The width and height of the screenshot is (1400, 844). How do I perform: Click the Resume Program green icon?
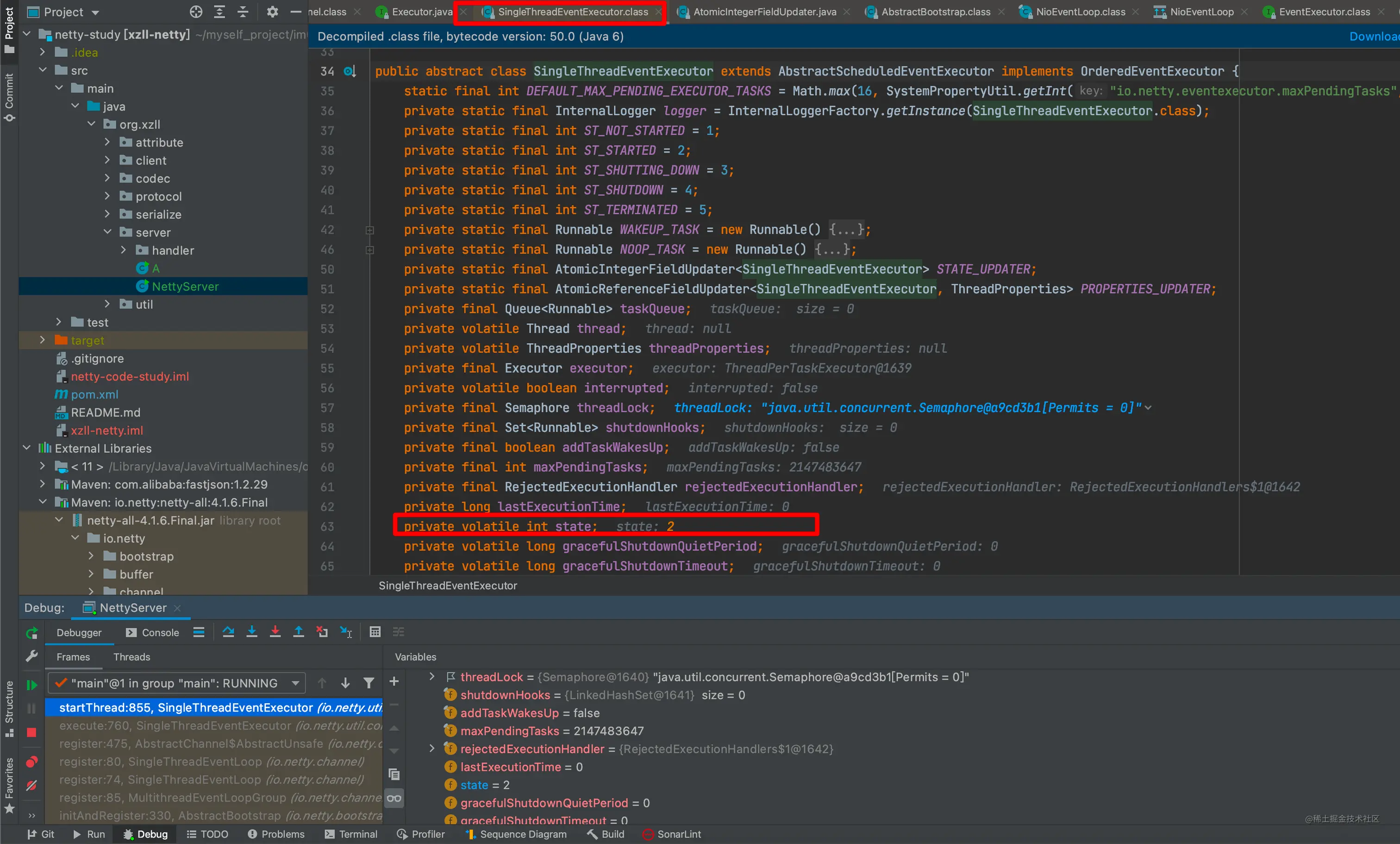32,685
